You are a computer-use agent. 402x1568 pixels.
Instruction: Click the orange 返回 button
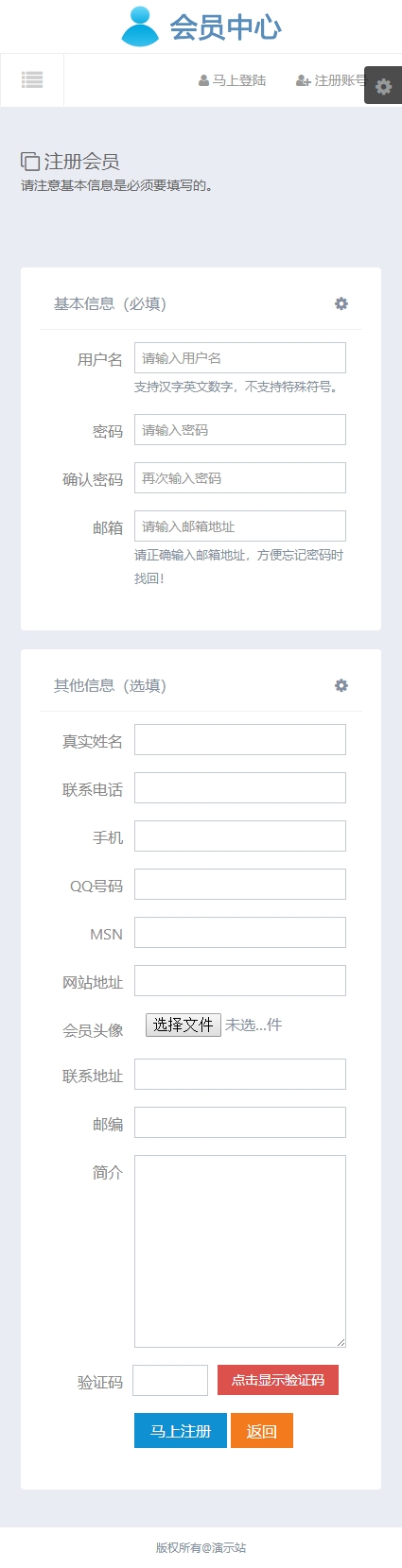tap(262, 1431)
